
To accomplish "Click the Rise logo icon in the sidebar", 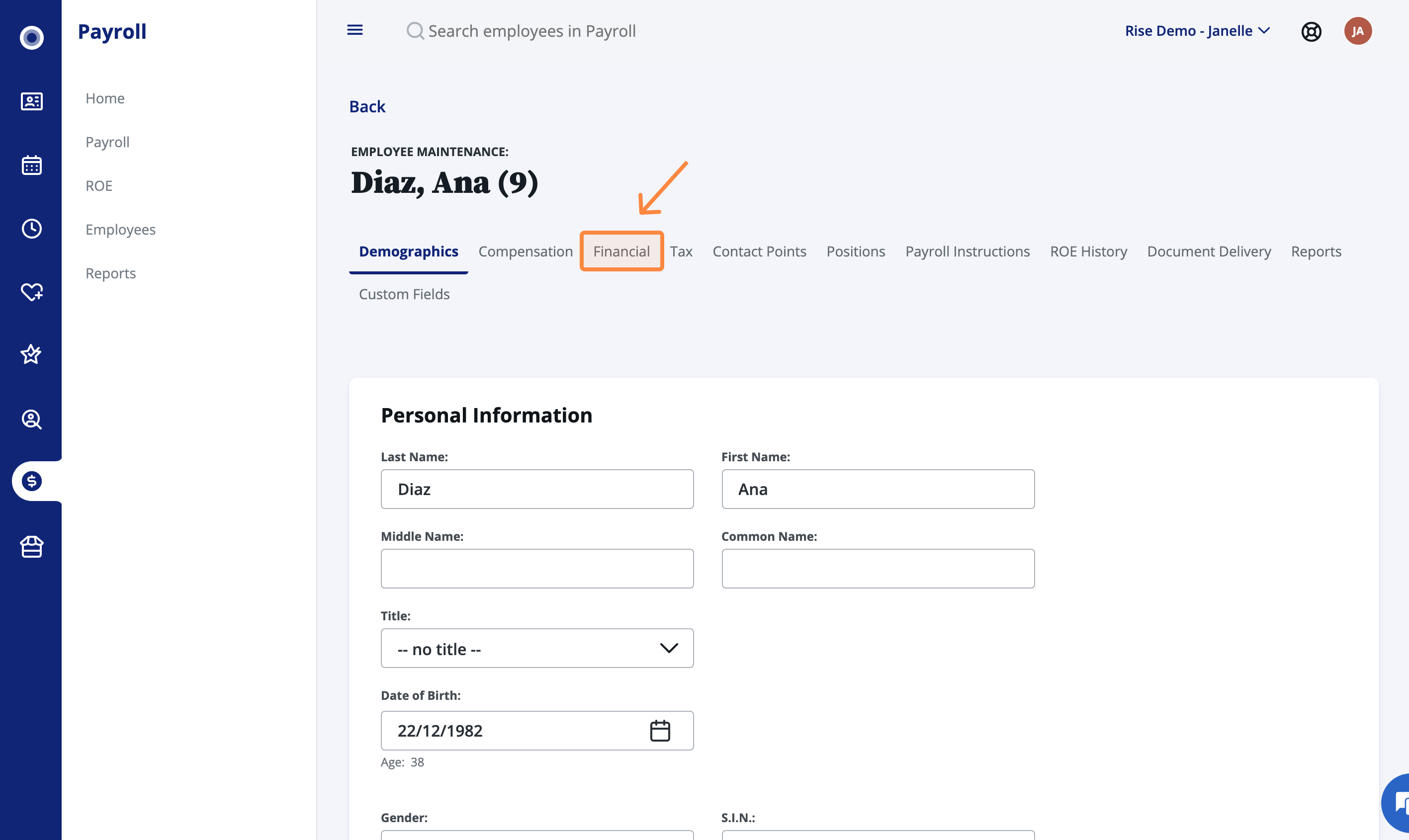I will 32,37.
